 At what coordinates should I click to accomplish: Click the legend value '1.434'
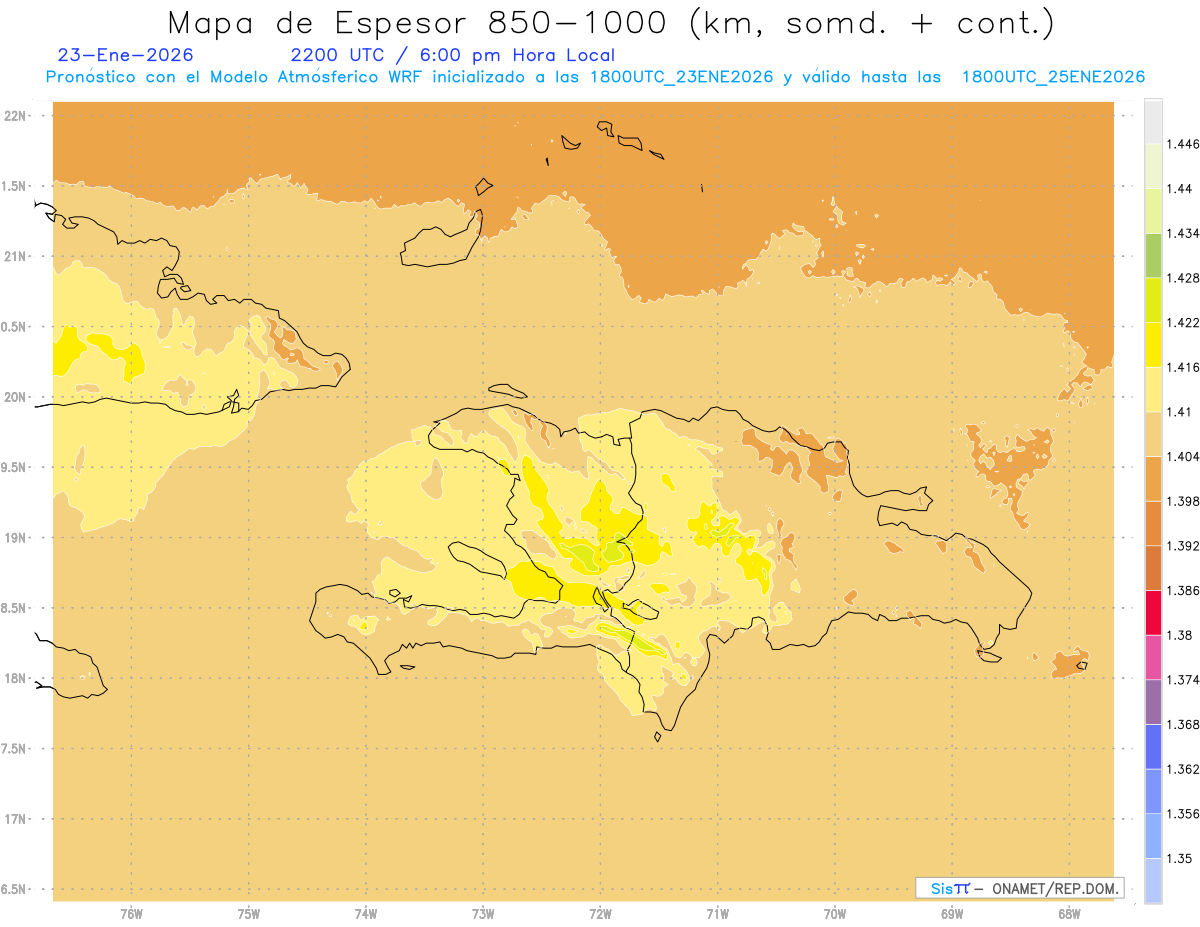[1184, 233]
